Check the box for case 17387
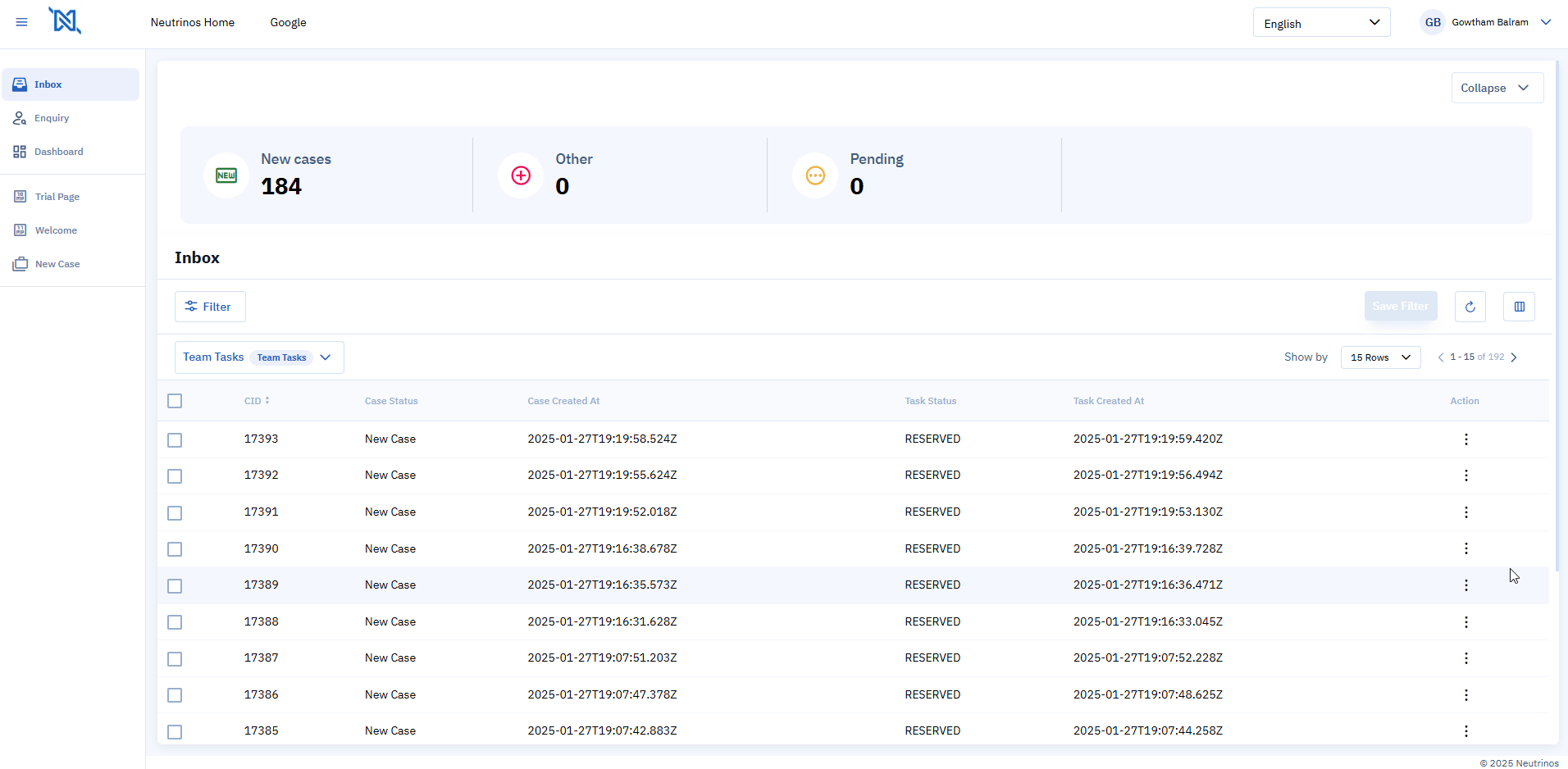 pyautogui.click(x=175, y=659)
